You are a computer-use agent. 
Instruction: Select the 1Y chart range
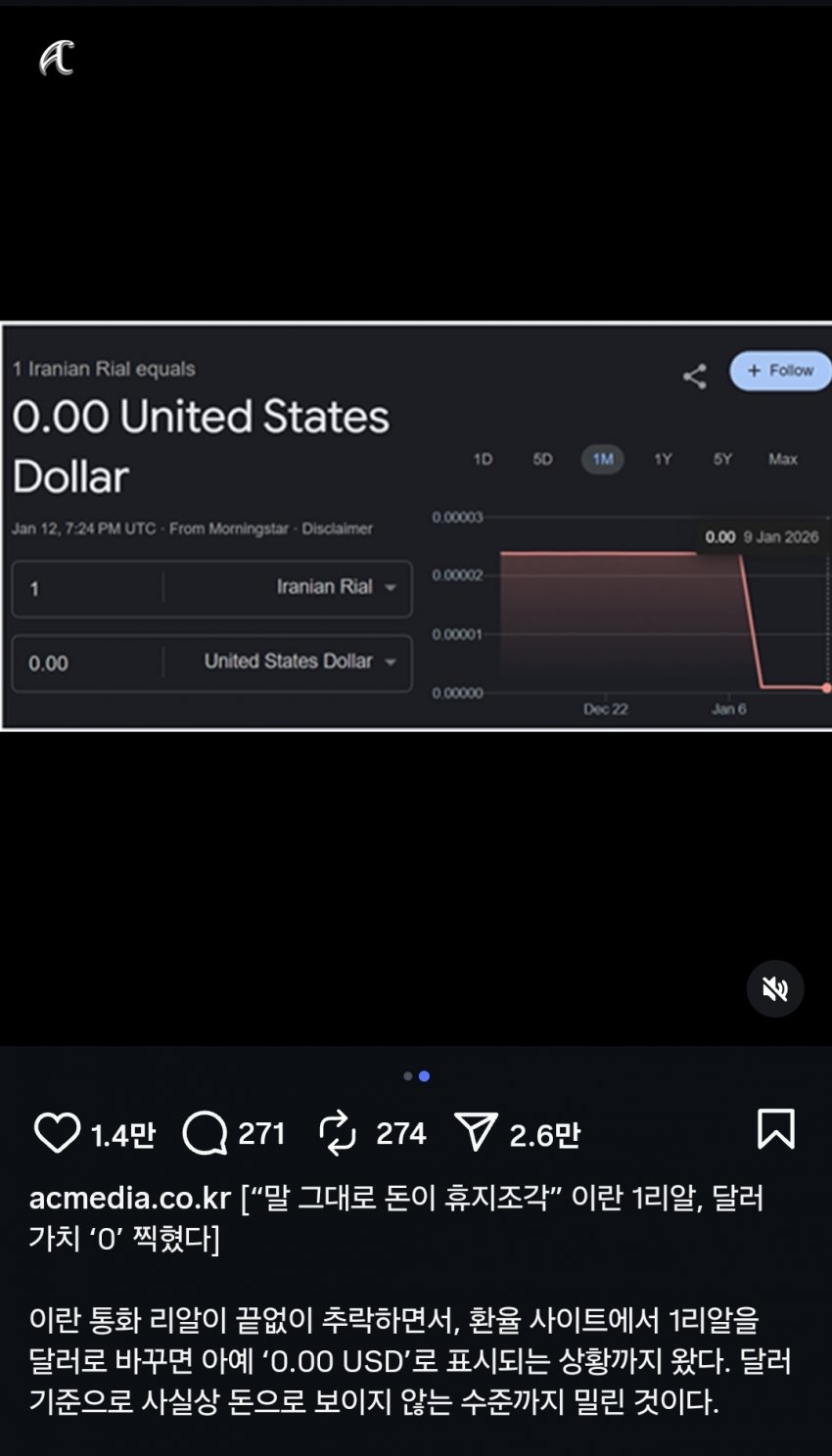click(x=663, y=459)
